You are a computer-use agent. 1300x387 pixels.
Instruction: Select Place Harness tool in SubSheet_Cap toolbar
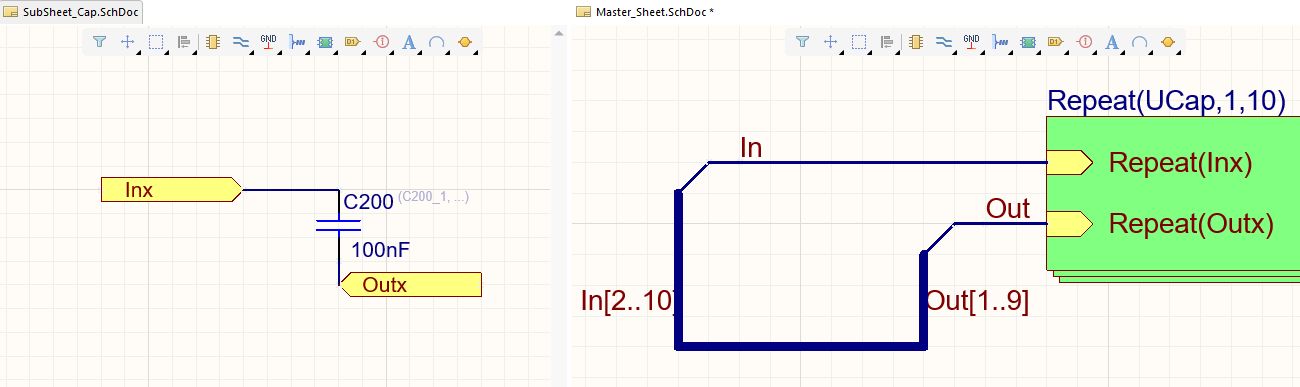coord(297,42)
